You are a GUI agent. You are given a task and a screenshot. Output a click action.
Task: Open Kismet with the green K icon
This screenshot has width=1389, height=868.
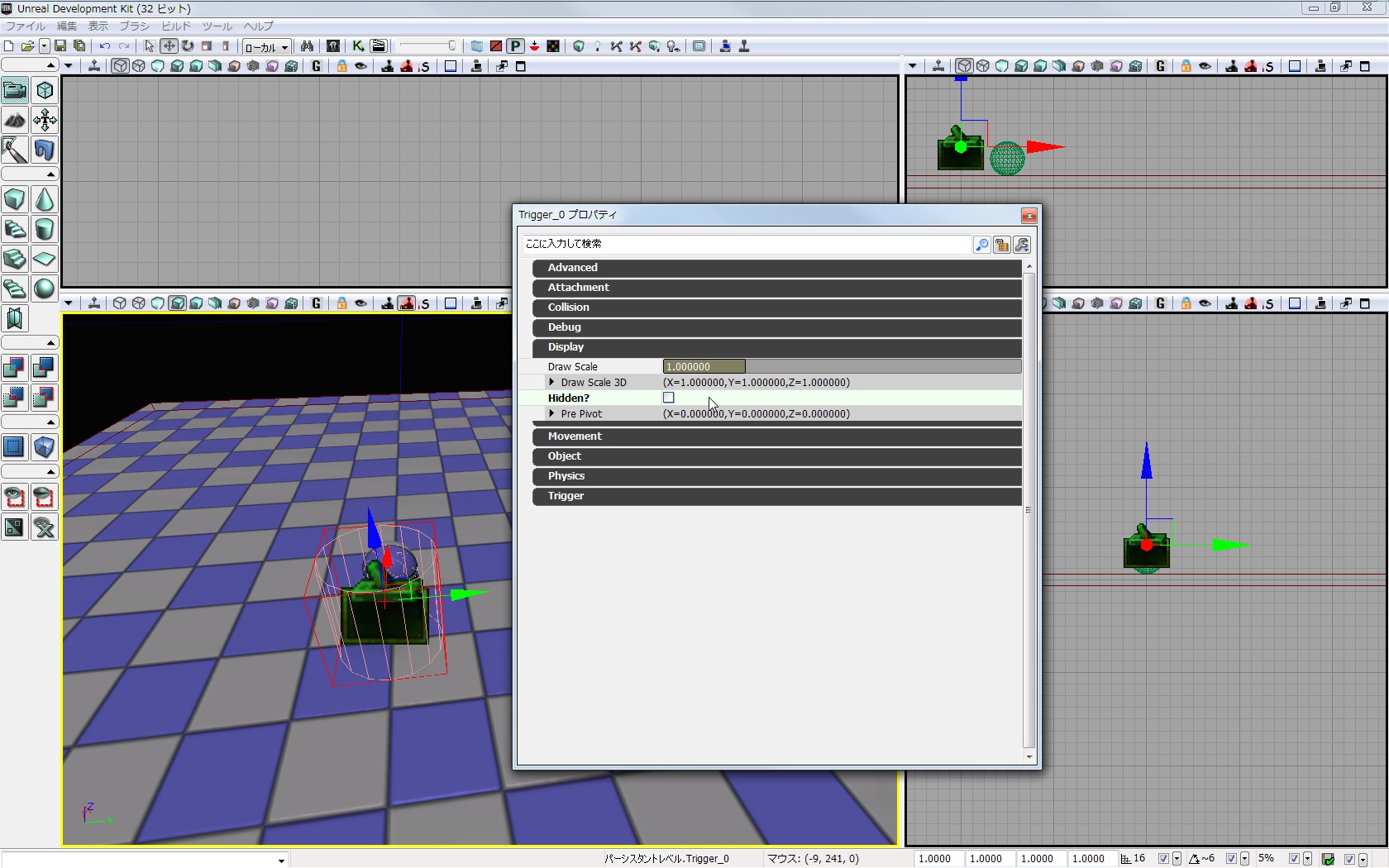[x=358, y=46]
